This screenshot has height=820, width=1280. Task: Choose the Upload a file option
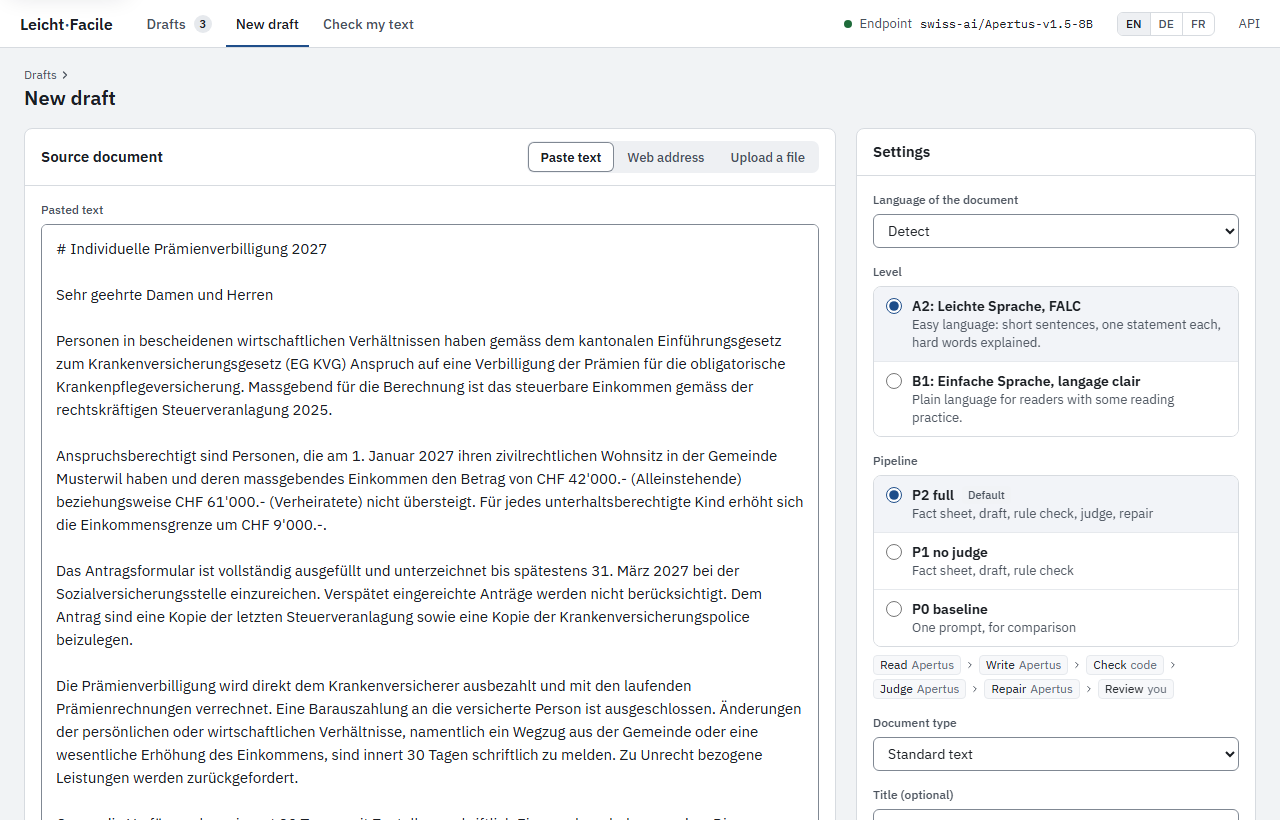[x=767, y=157]
